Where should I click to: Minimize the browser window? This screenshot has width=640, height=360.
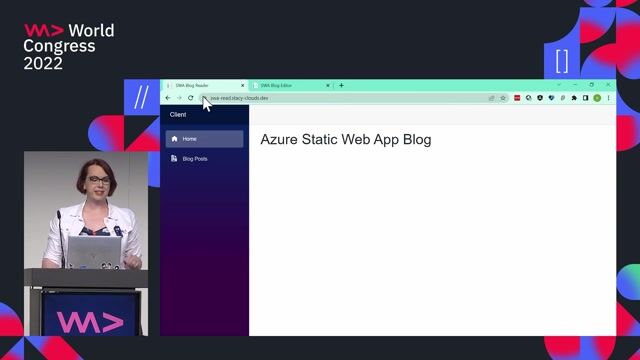click(575, 85)
